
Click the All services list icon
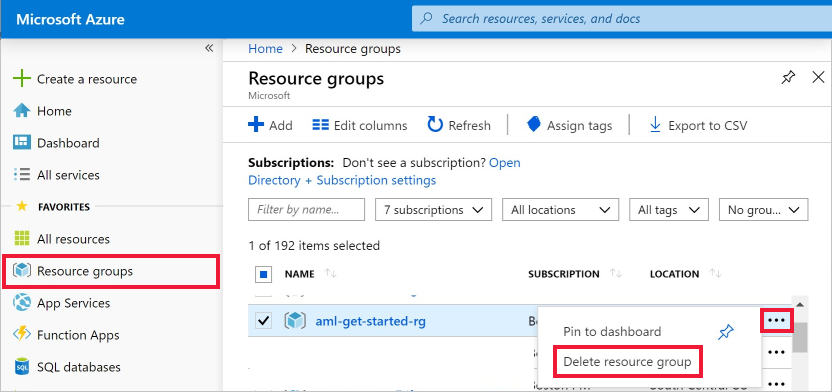tap(22, 175)
